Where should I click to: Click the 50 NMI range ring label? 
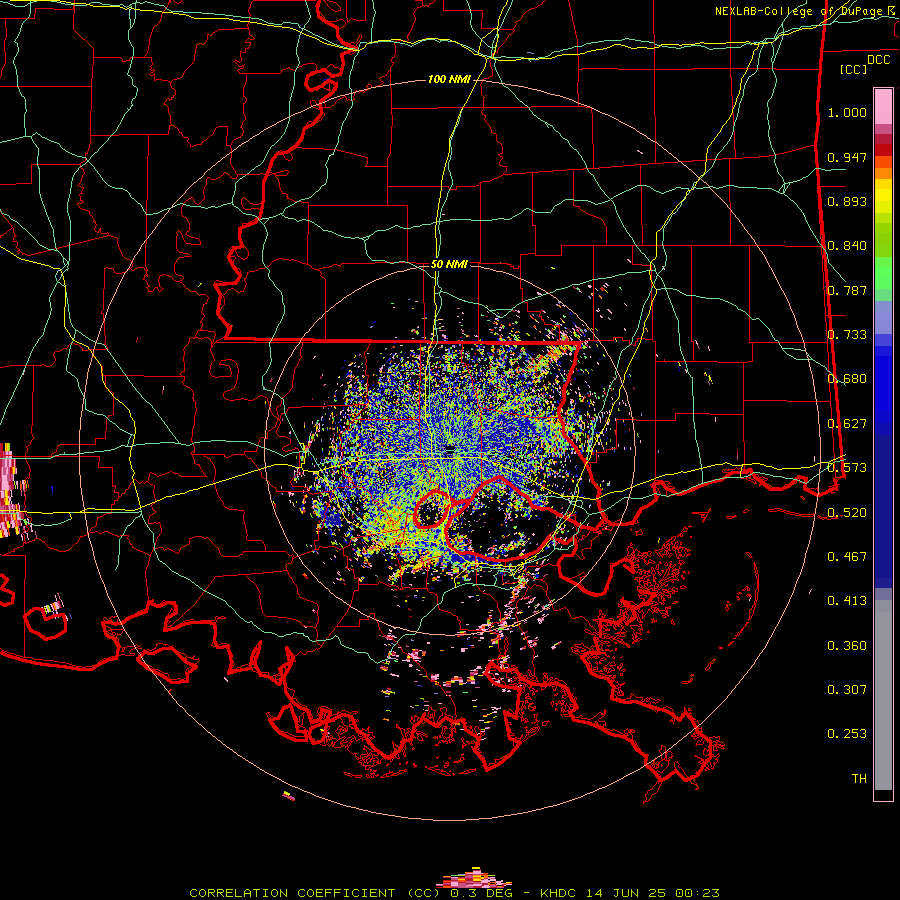449,264
